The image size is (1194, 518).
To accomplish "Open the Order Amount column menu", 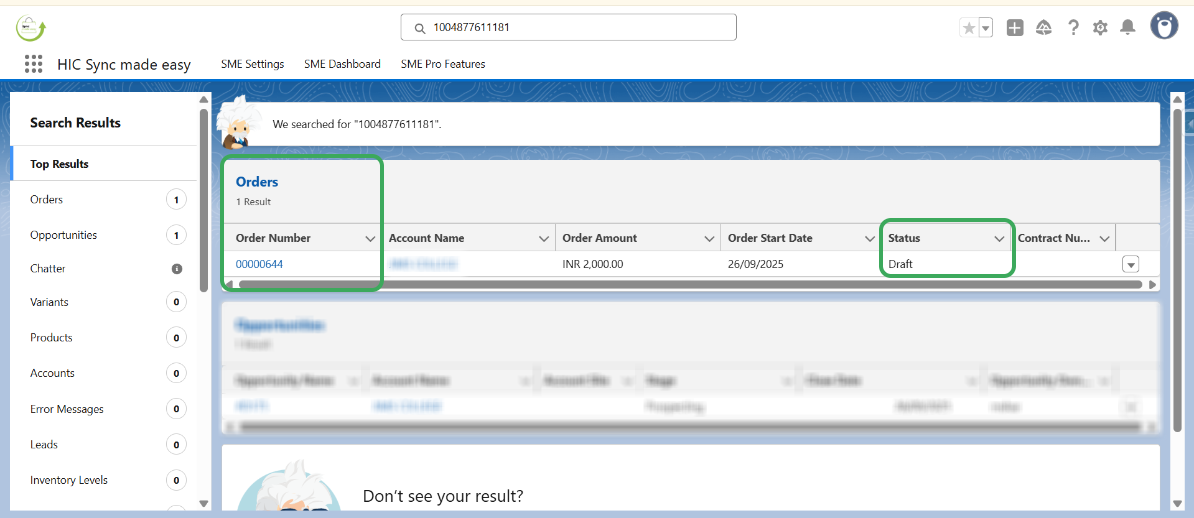I will coord(708,238).
